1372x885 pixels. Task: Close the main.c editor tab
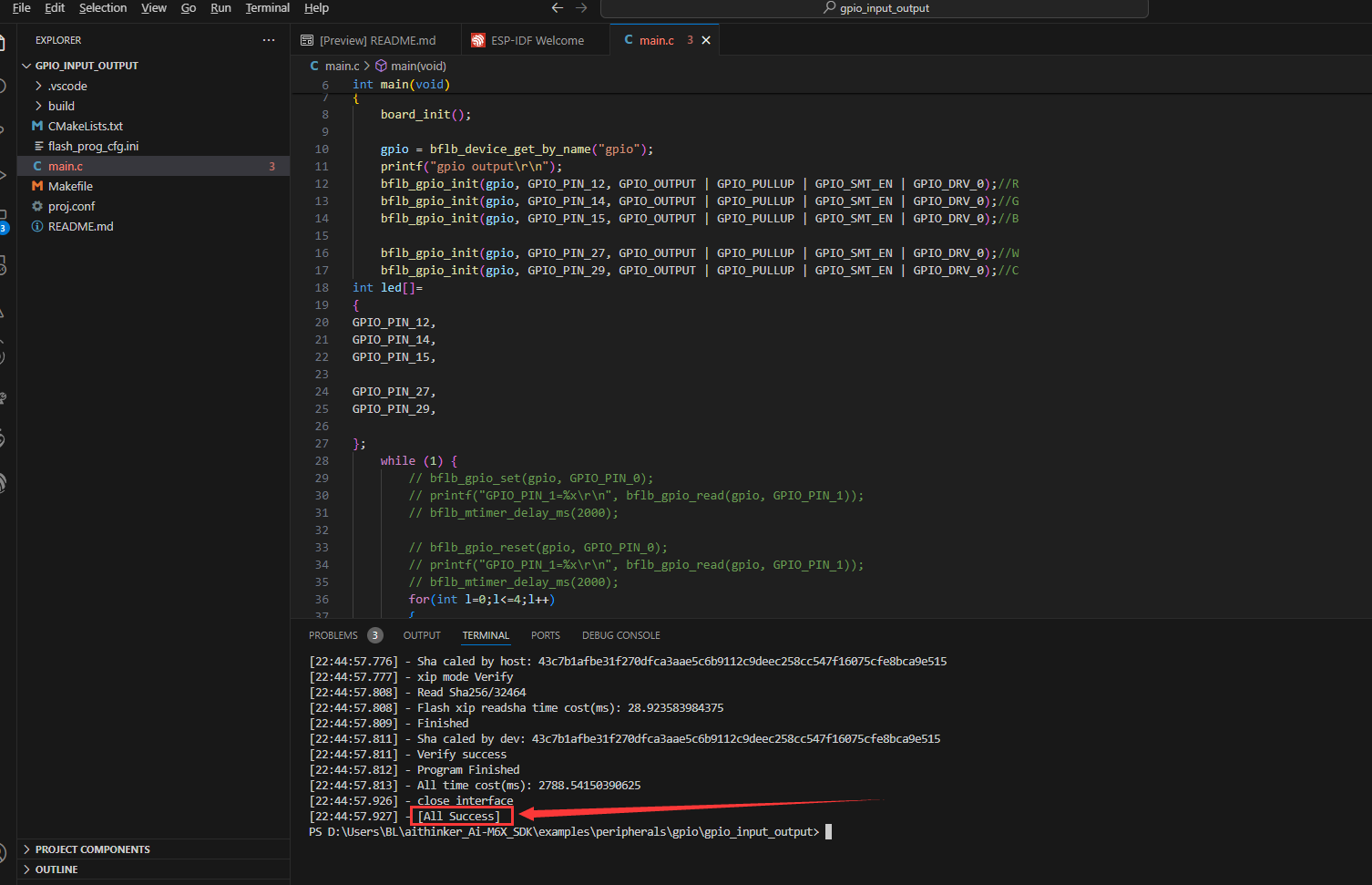706,40
